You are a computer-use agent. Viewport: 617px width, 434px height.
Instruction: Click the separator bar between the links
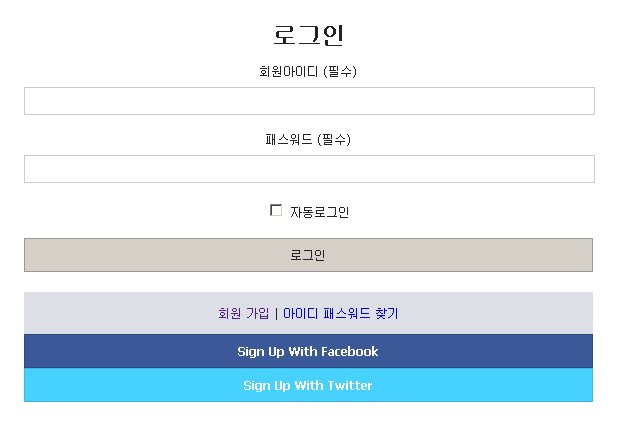(x=276, y=313)
